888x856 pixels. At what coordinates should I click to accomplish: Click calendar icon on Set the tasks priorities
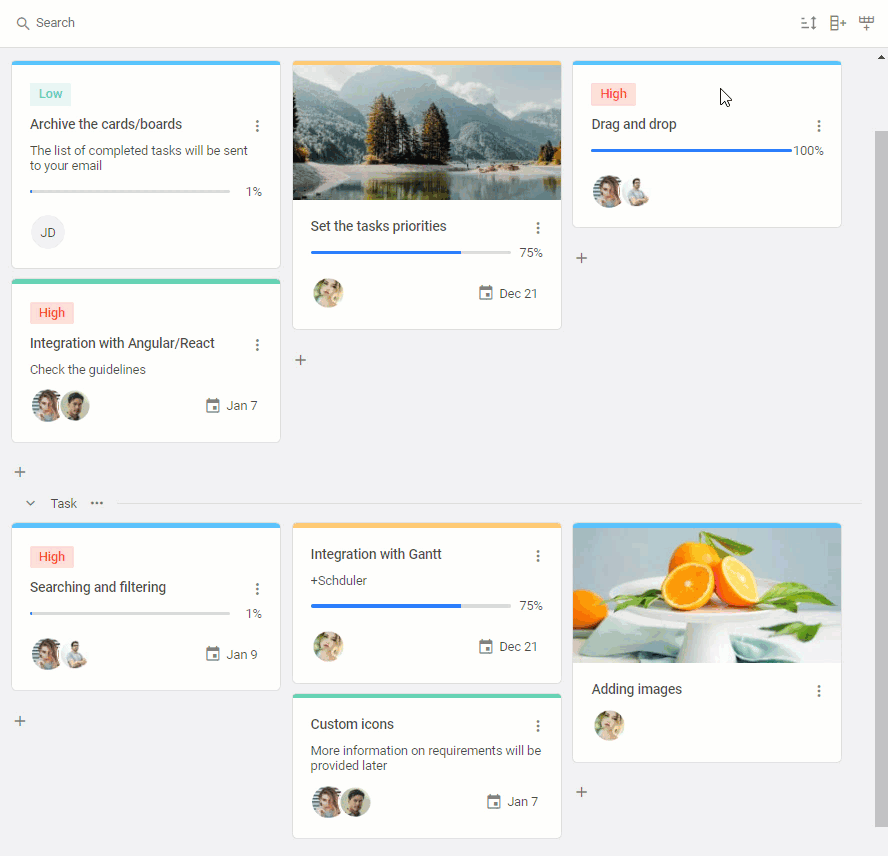pyautogui.click(x=485, y=293)
